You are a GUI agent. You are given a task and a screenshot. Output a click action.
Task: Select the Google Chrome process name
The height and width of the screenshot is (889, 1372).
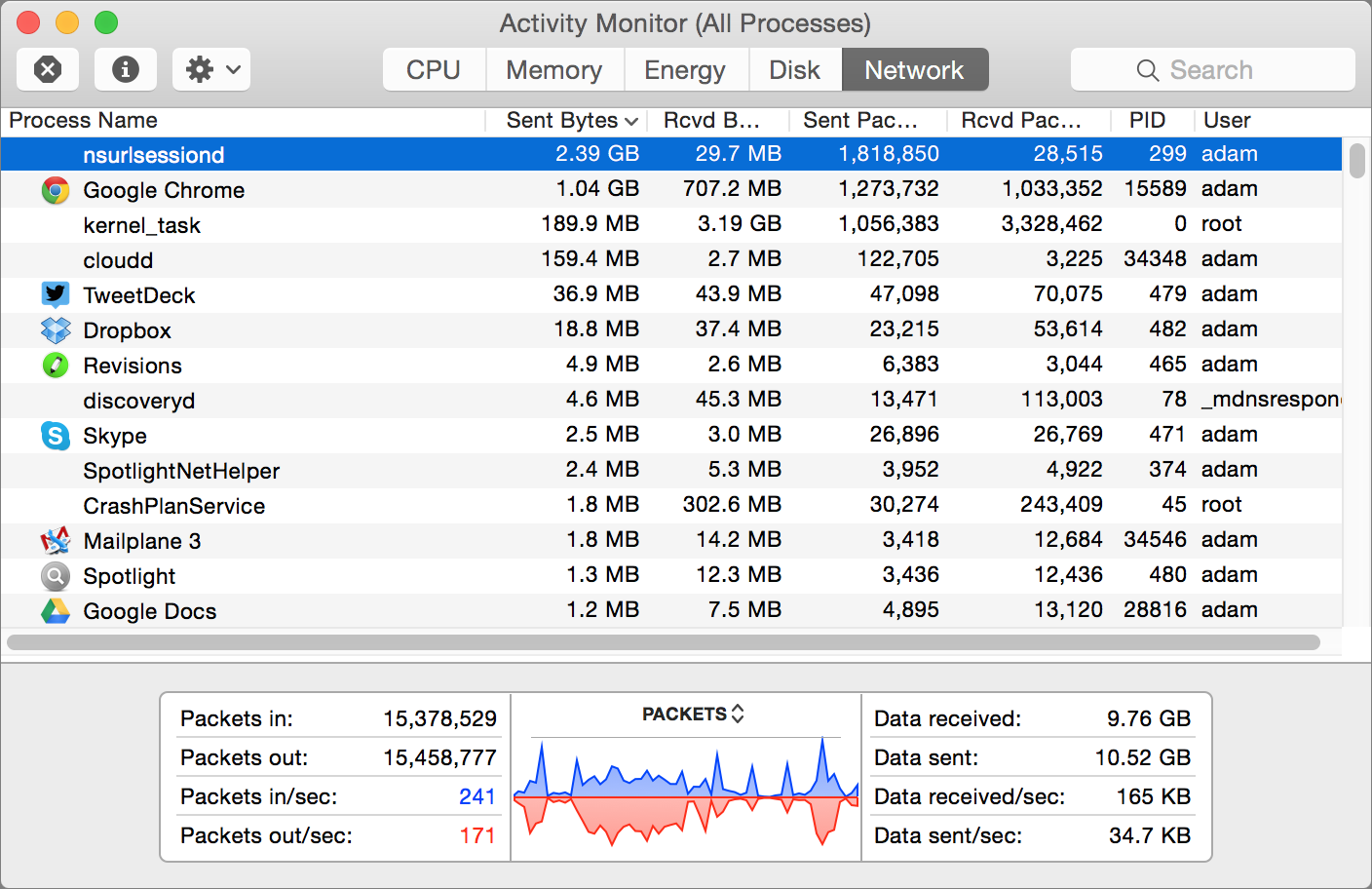click(164, 190)
